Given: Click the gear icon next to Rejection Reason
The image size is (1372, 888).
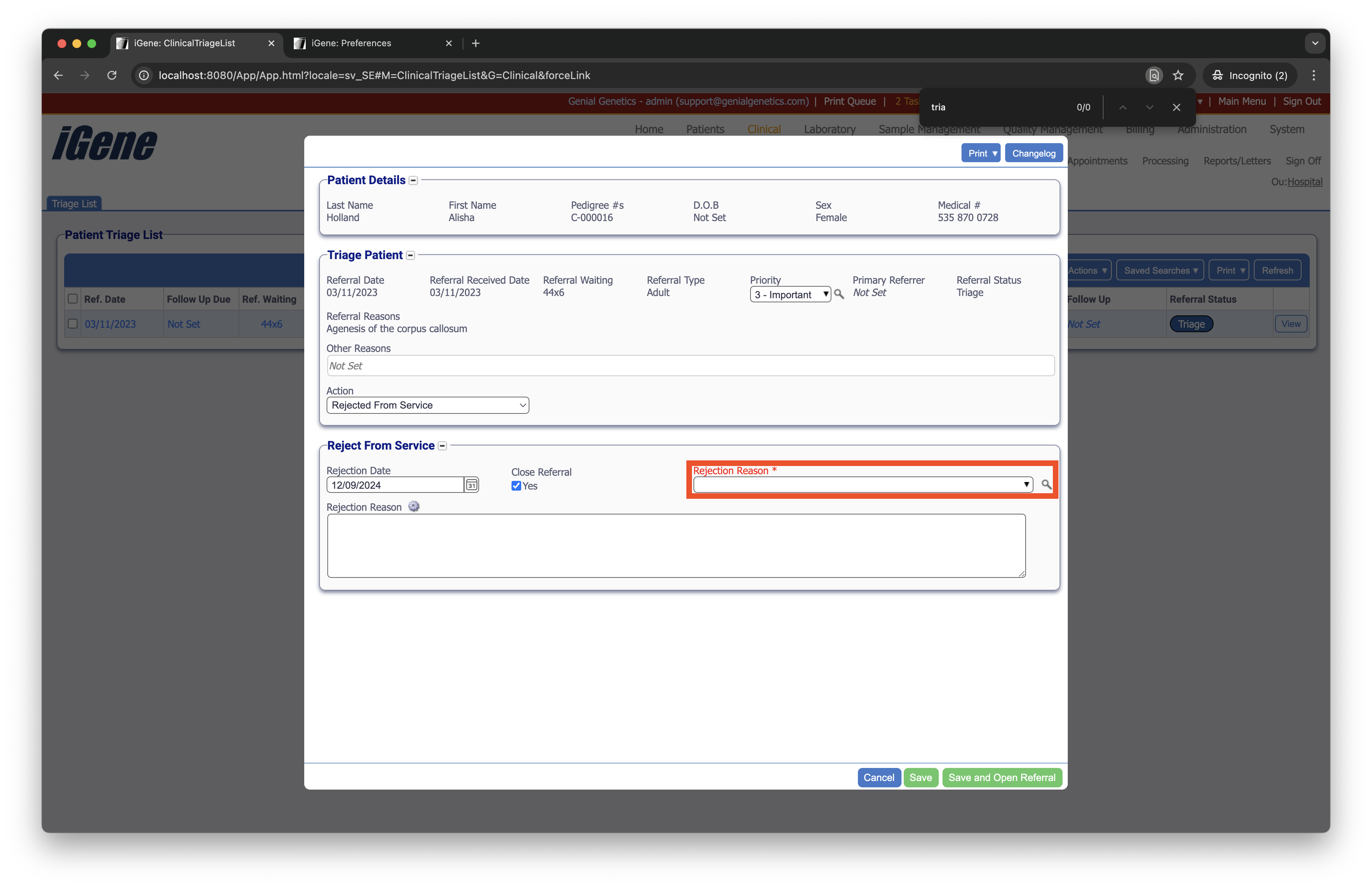Looking at the screenshot, I should [x=413, y=507].
